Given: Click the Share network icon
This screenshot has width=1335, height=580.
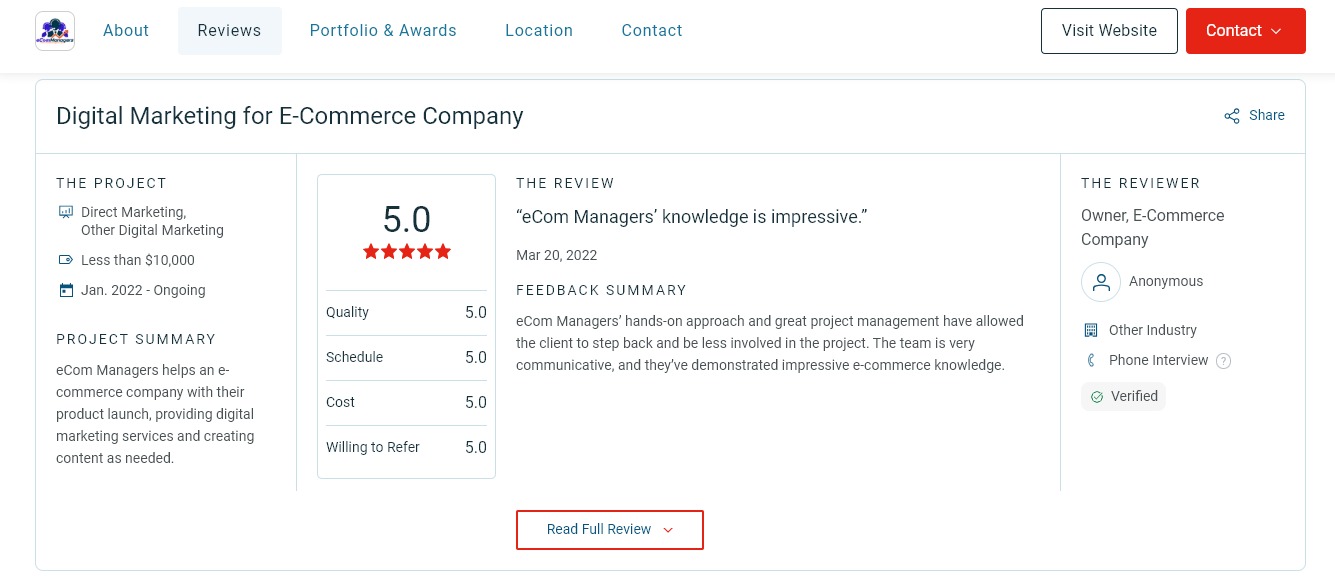Looking at the screenshot, I should (1232, 116).
